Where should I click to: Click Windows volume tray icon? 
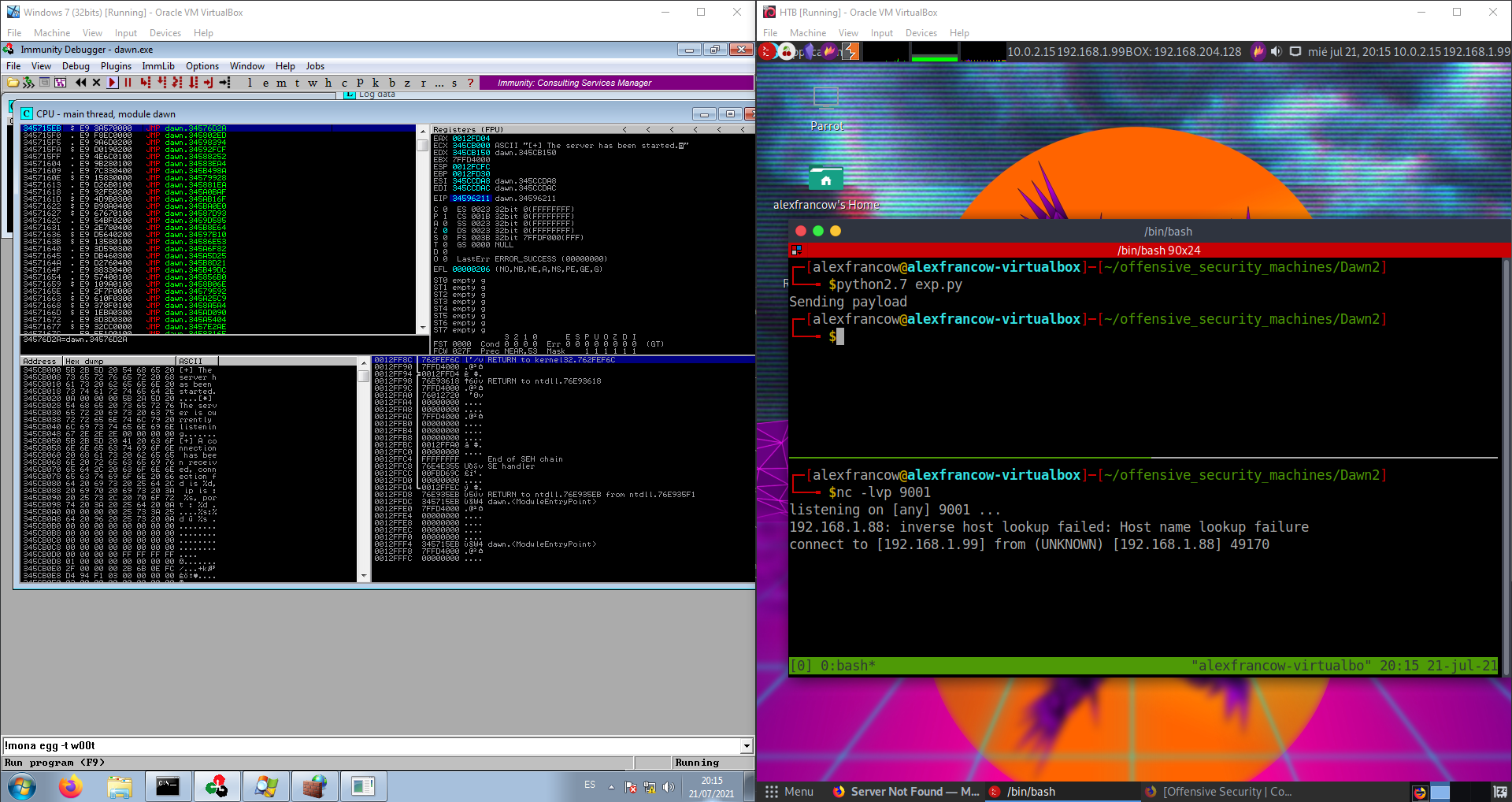[669, 786]
